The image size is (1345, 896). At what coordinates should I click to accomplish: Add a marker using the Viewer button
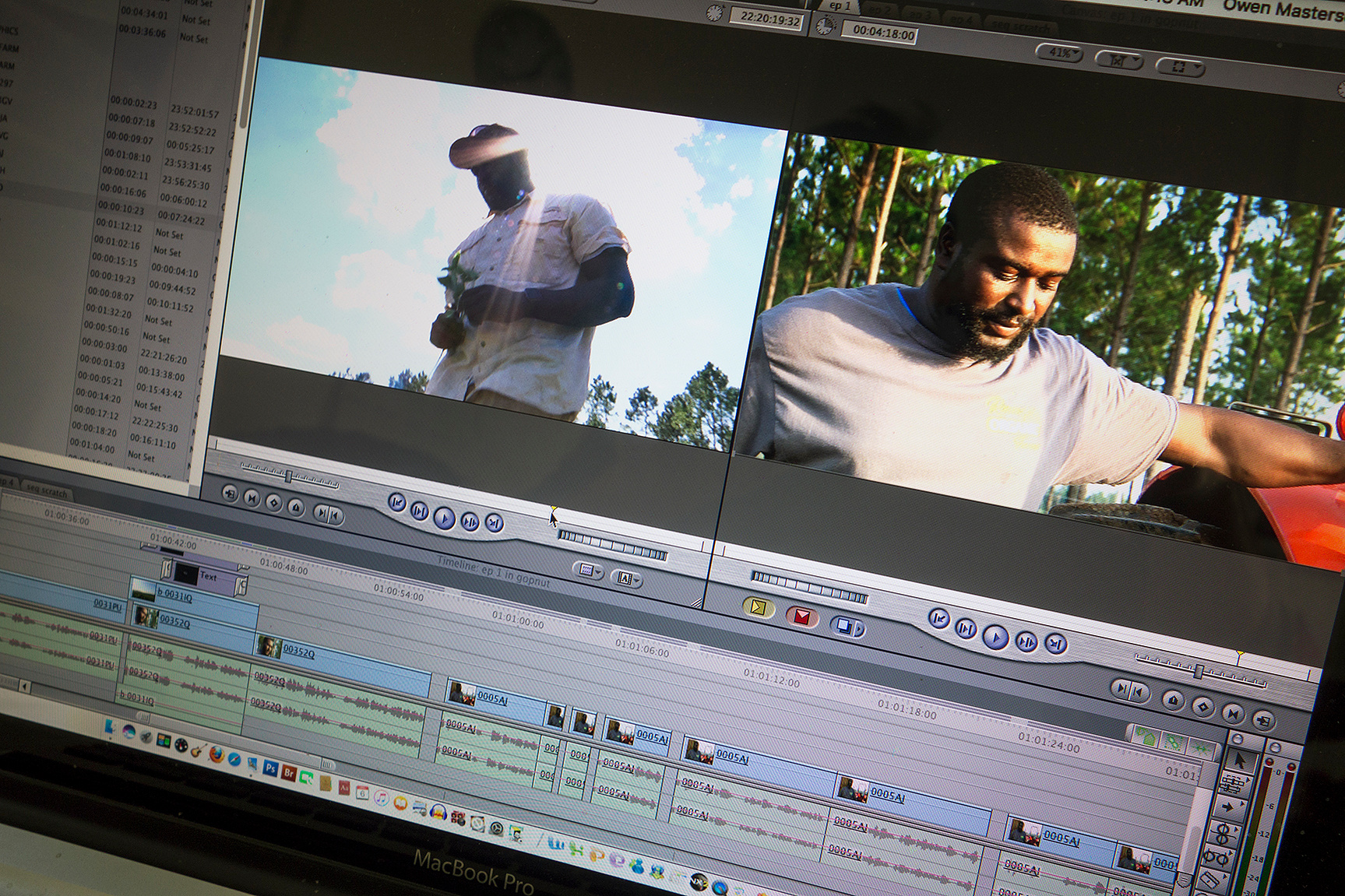tap(296, 507)
